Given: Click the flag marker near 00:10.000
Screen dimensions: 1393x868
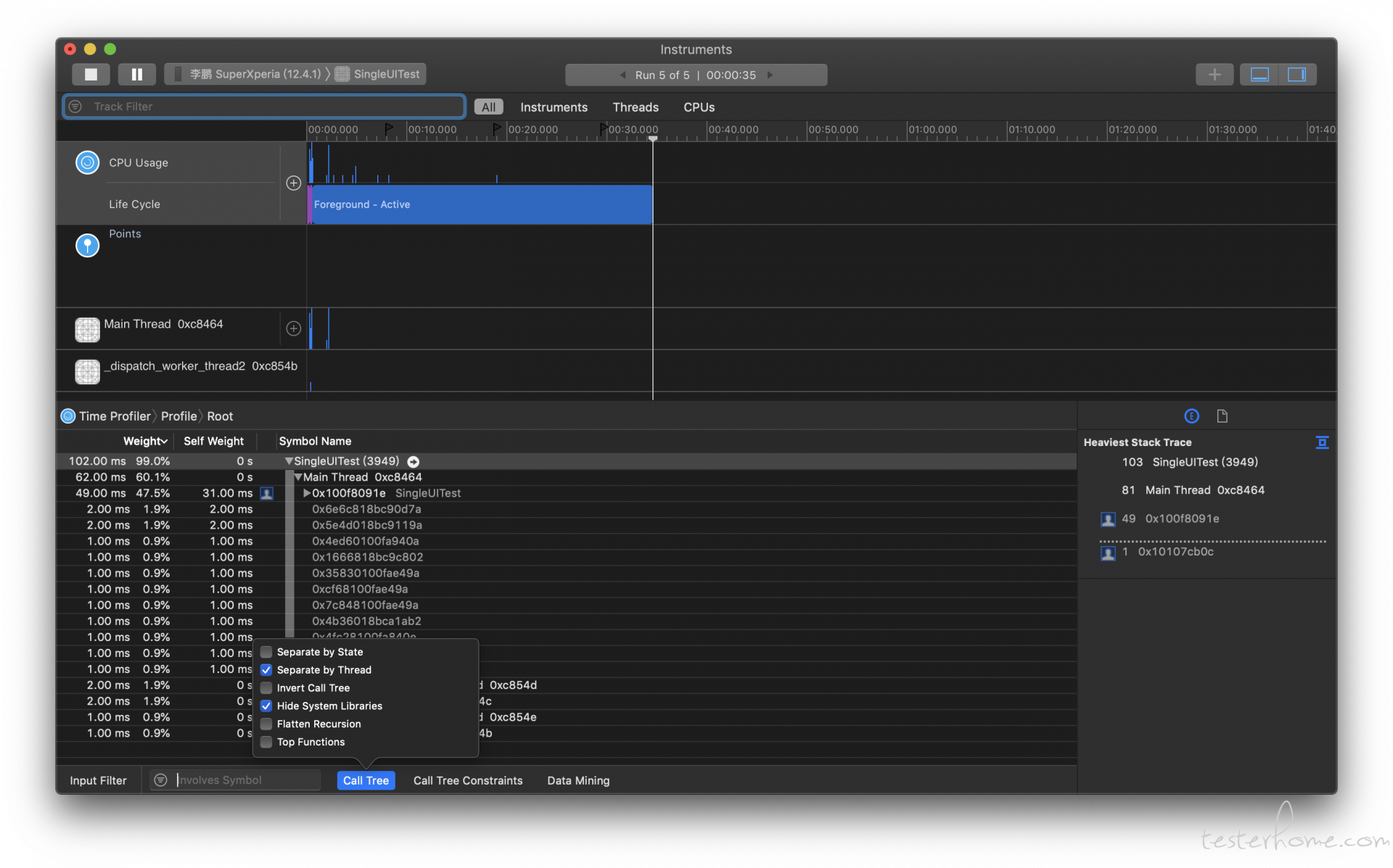Looking at the screenshot, I should click(x=388, y=129).
